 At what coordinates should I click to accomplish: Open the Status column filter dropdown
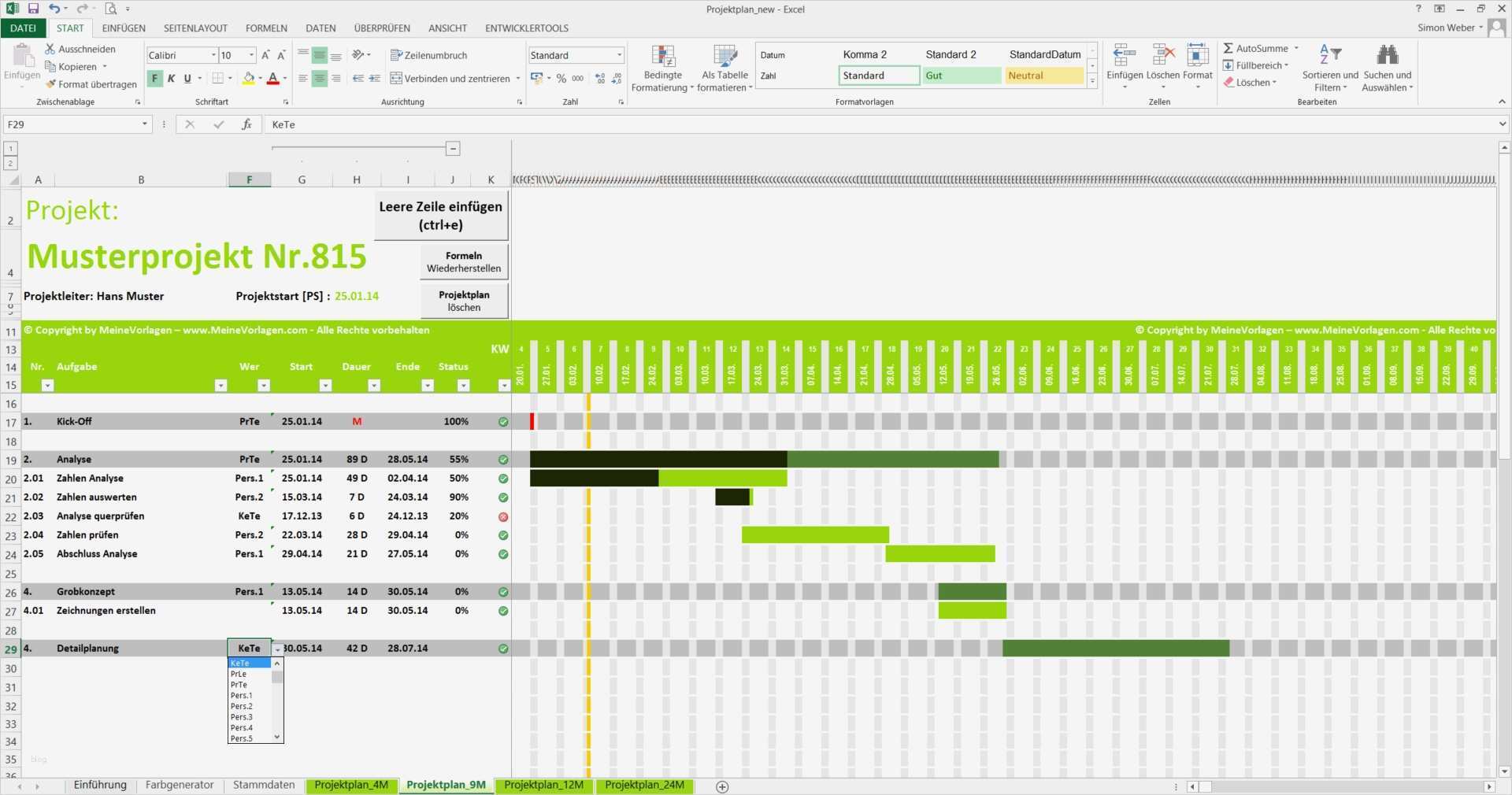click(462, 386)
